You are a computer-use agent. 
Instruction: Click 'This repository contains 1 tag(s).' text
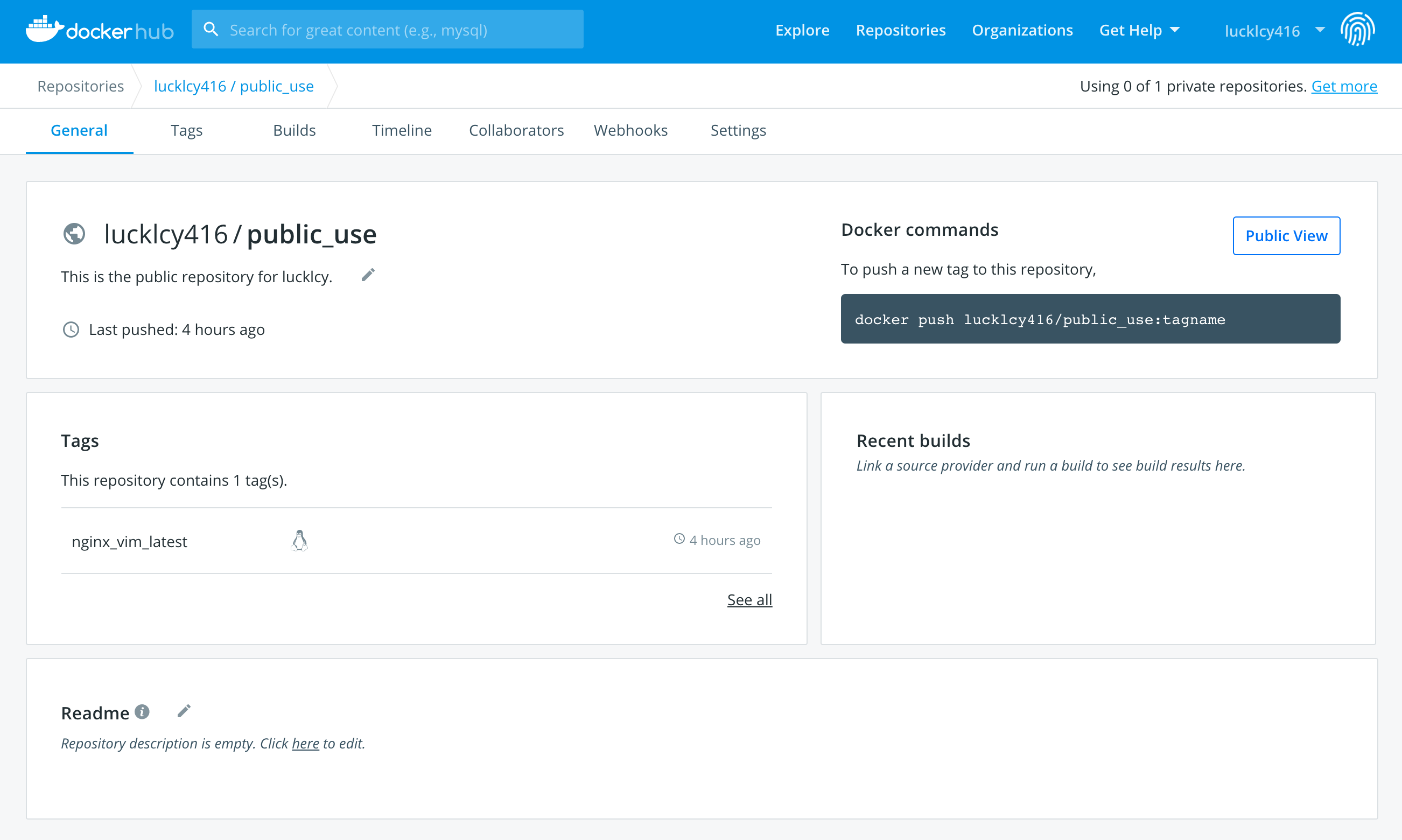pos(174,480)
